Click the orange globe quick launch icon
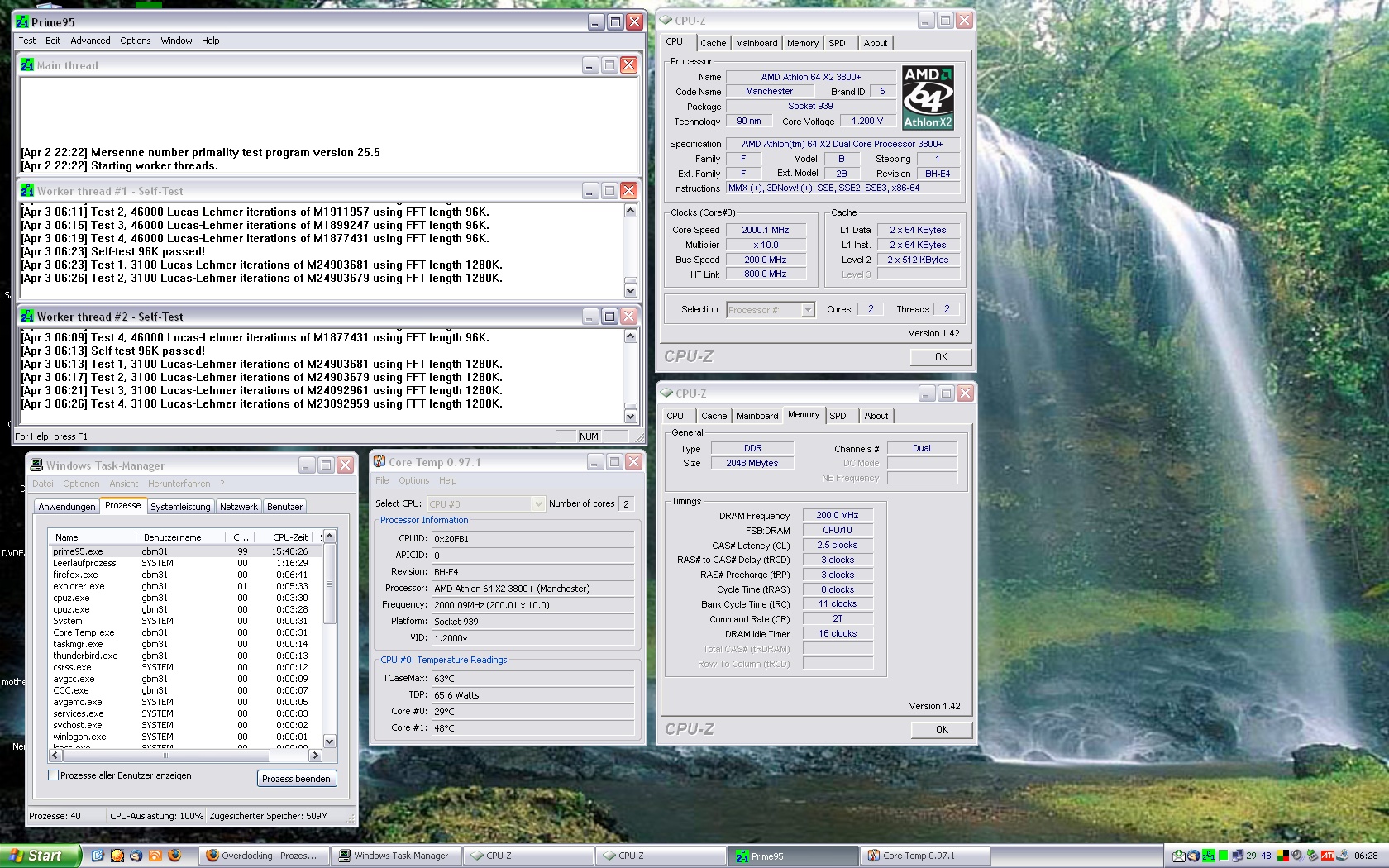The height and width of the screenshot is (868, 1389). 117,856
